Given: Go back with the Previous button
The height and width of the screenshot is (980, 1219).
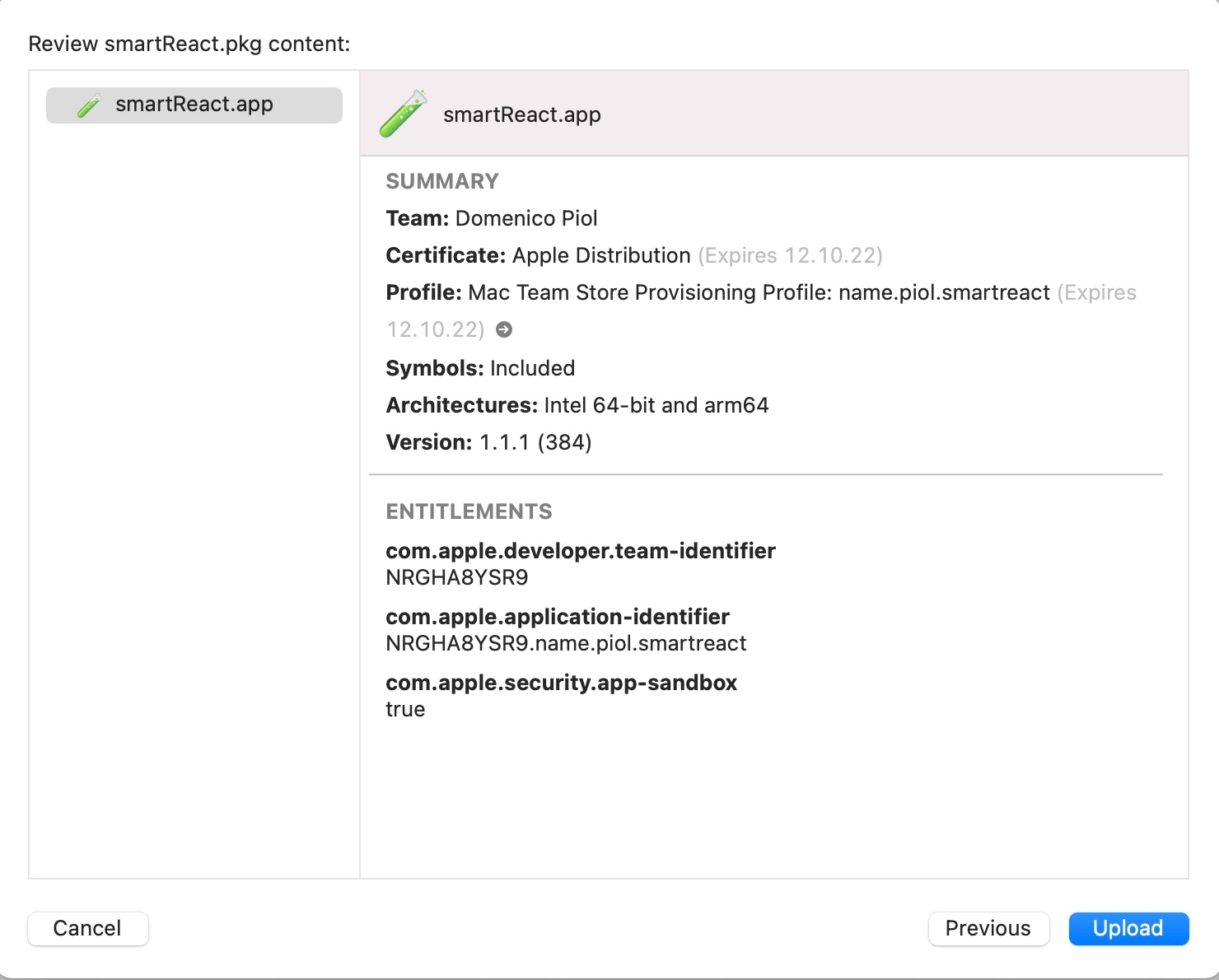Looking at the screenshot, I should tap(988, 928).
